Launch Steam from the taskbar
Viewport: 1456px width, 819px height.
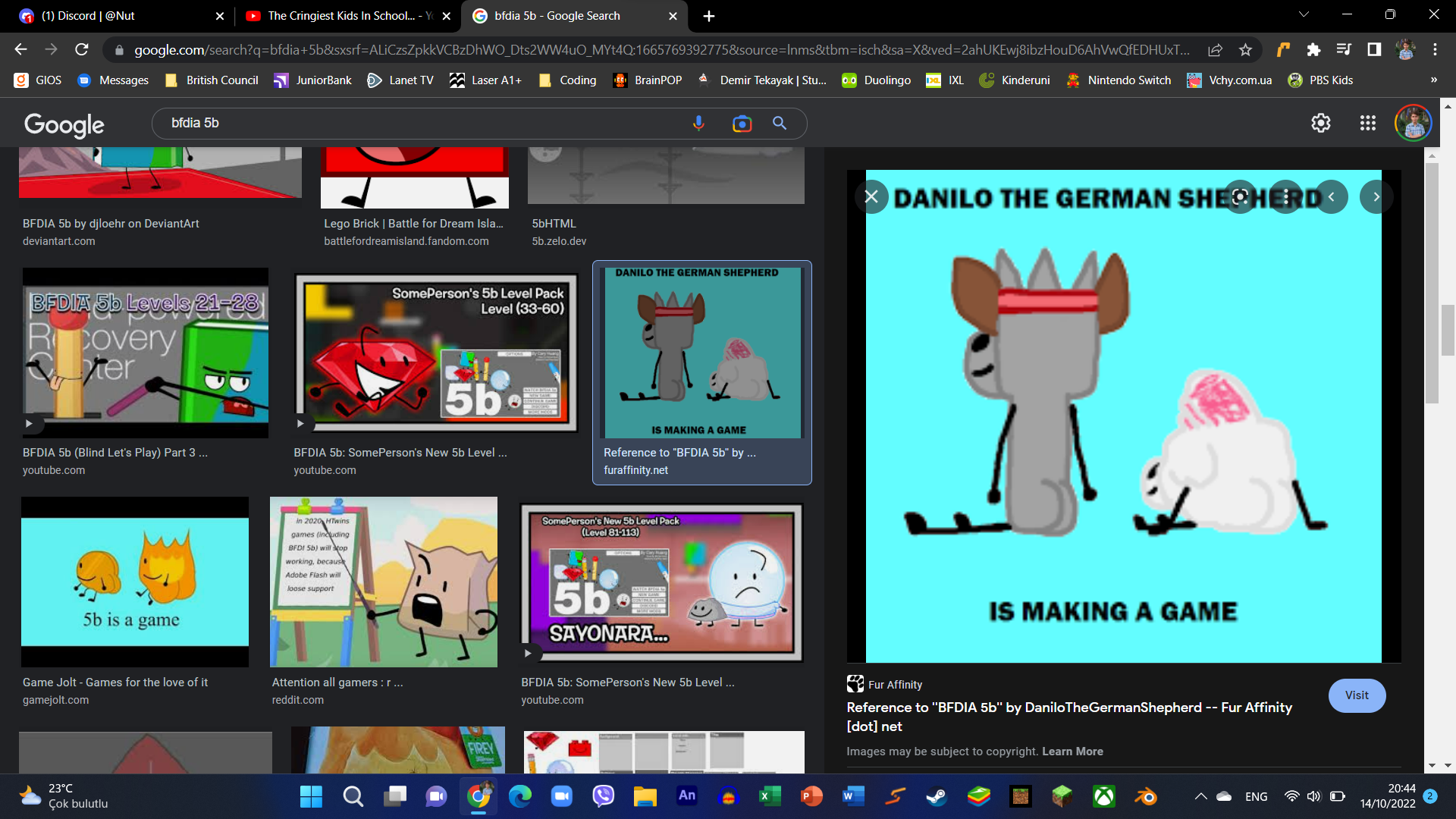pyautogui.click(x=937, y=796)
